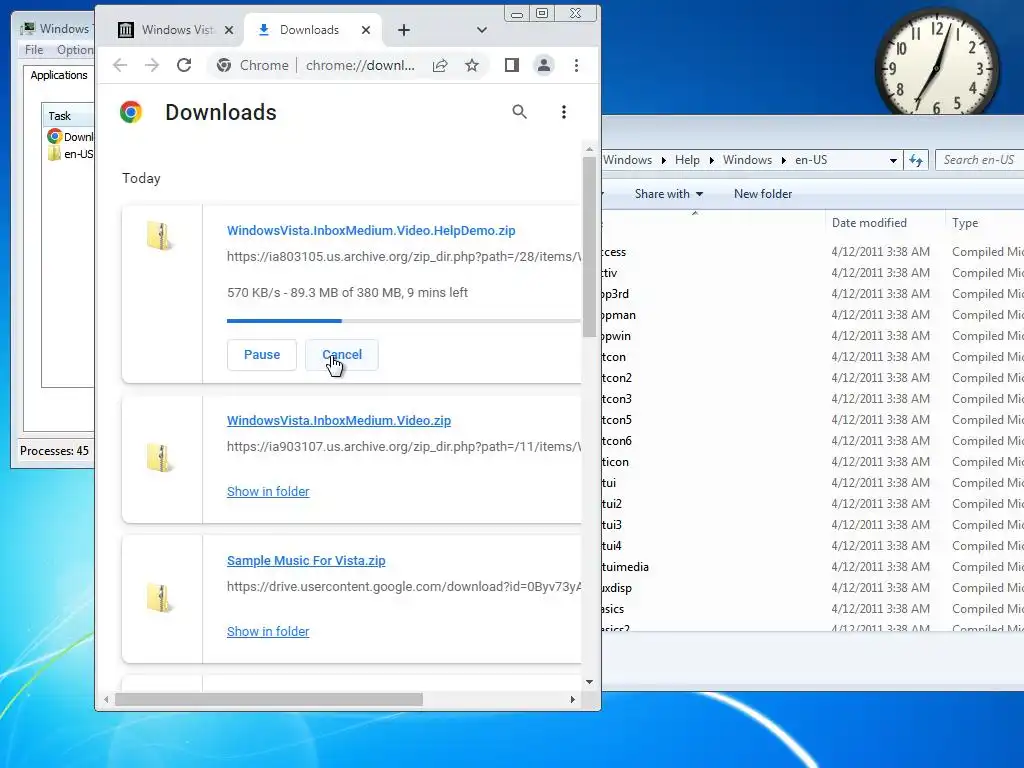Click Windows breadcrumb in Explorer address bar
Viewport: 1024px width, 768px height.
[x=628, y=160]
